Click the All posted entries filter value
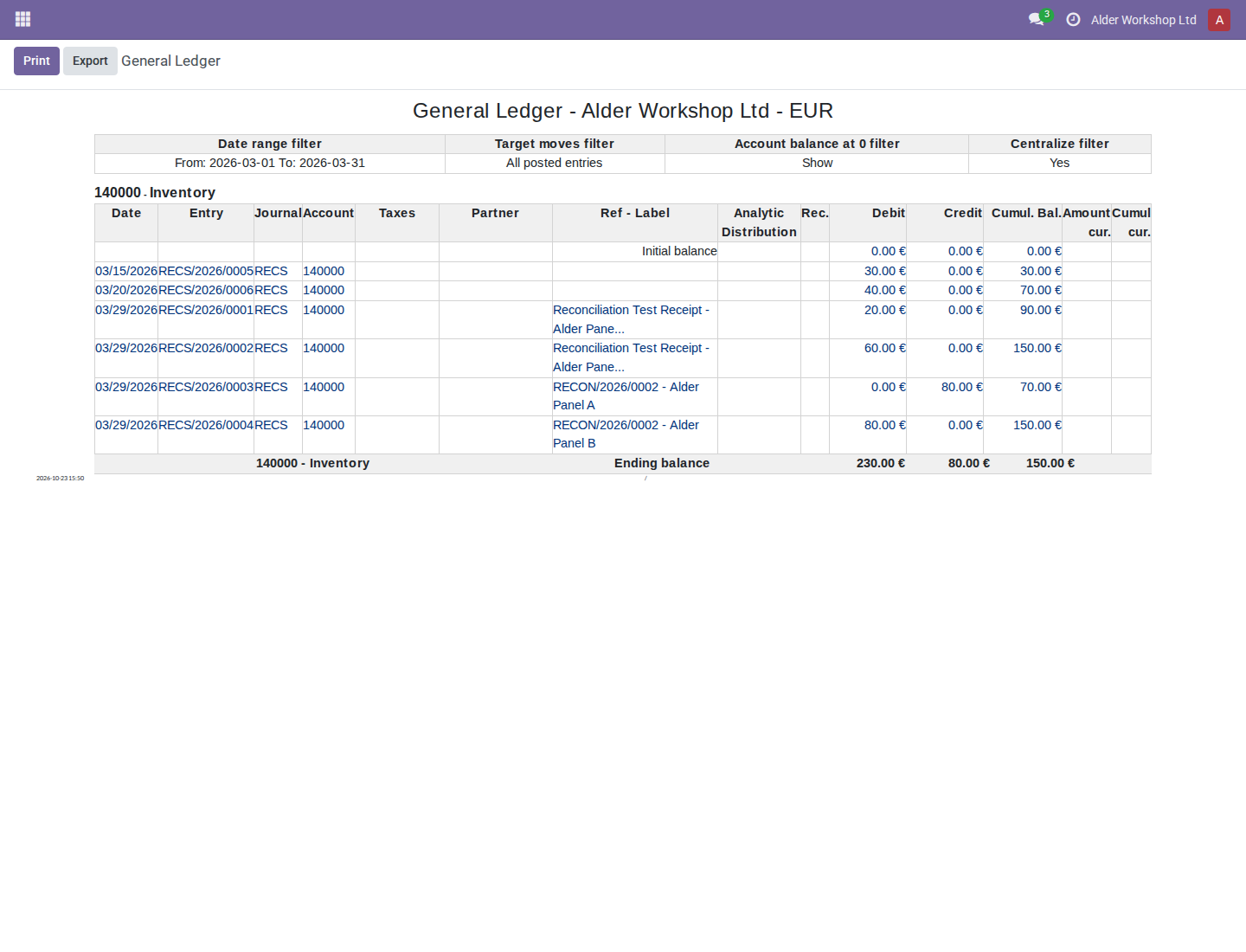The image size is (1246, 952). pyautogui.click(x=554, y=163)
